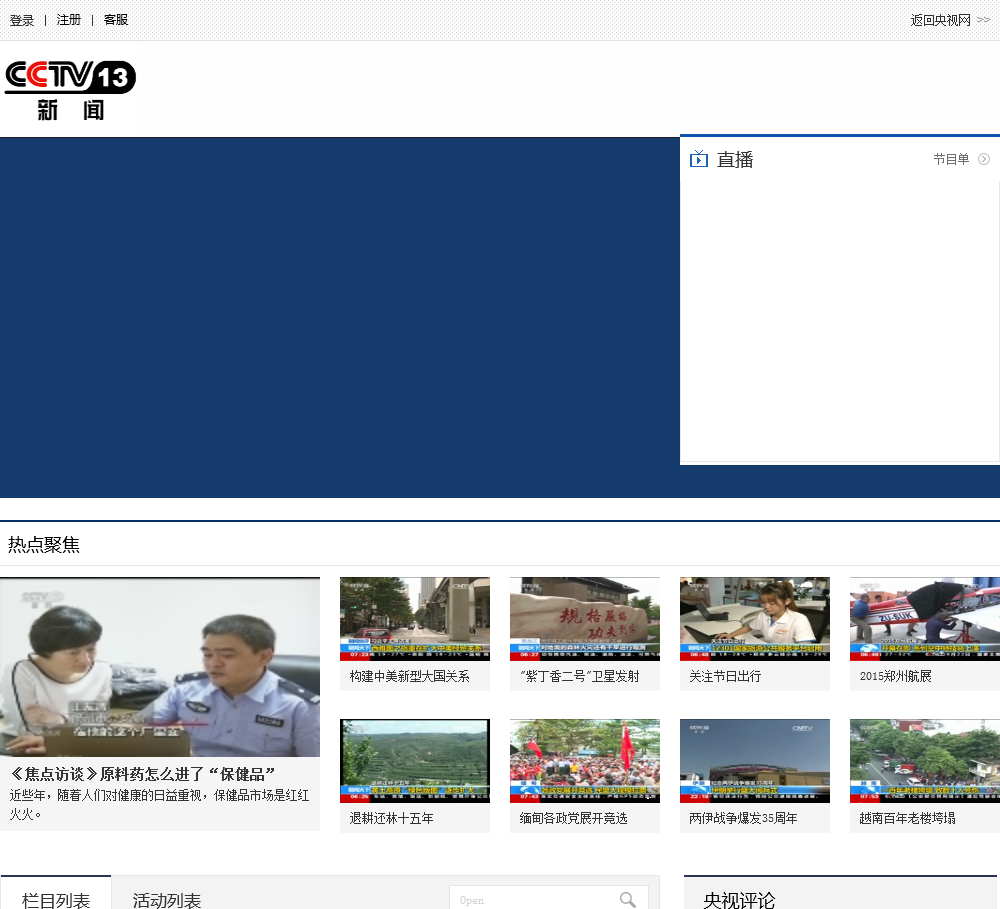This screenshot has width=1000, height=909.
Task: Click the title 退耕还林十五年
Action: 392,818
